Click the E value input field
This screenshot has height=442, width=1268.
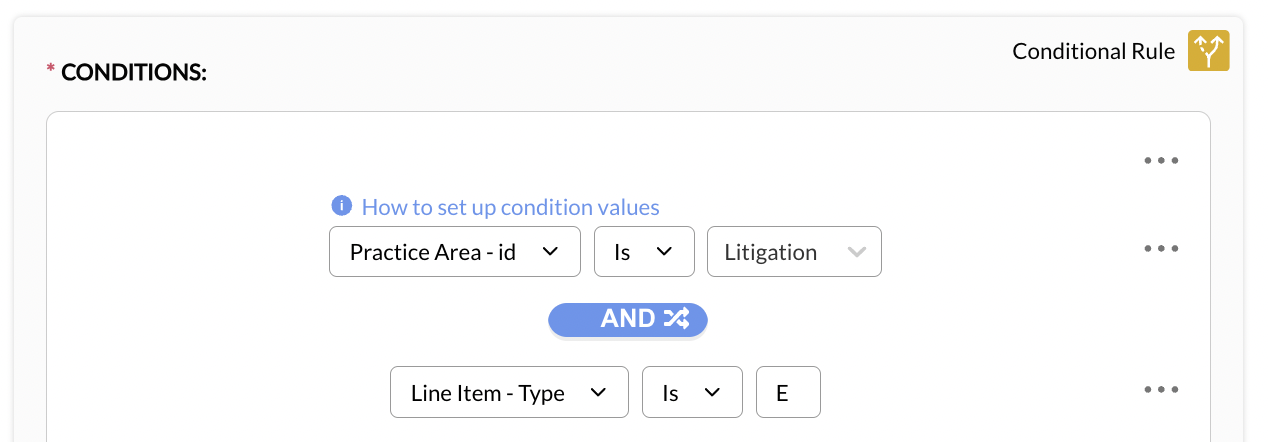[788, 393]
